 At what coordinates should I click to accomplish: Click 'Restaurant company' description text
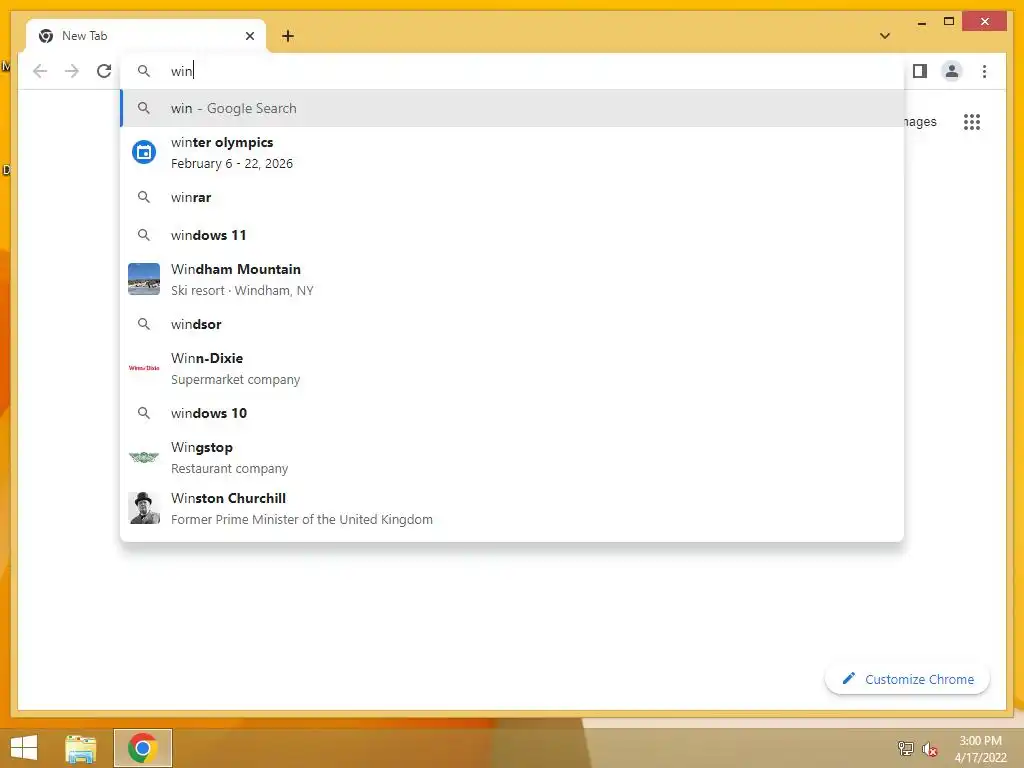pyautogui.click(x=229, y=469)
